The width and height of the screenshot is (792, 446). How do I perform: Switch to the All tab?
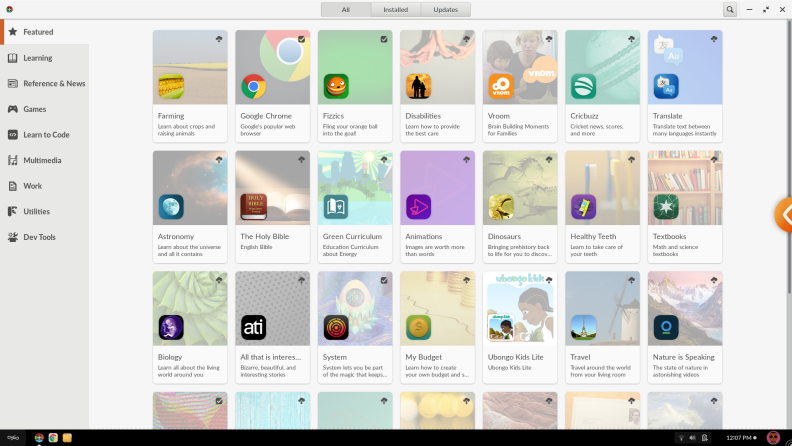point(345,10)
